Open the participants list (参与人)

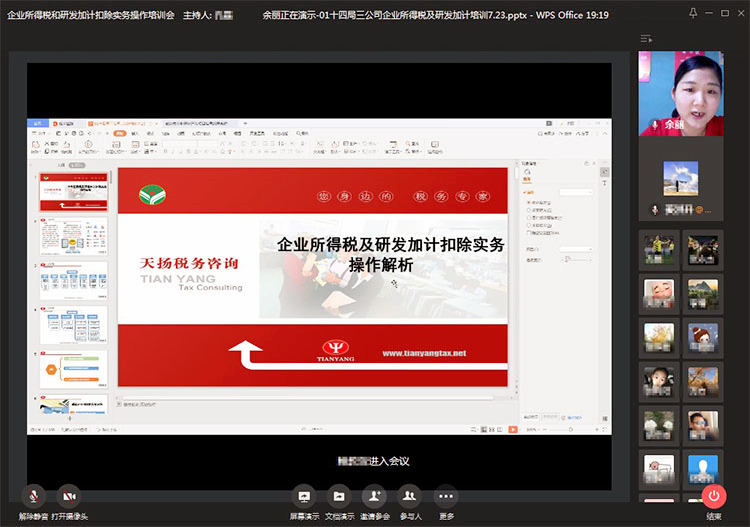tap(410, 496)
